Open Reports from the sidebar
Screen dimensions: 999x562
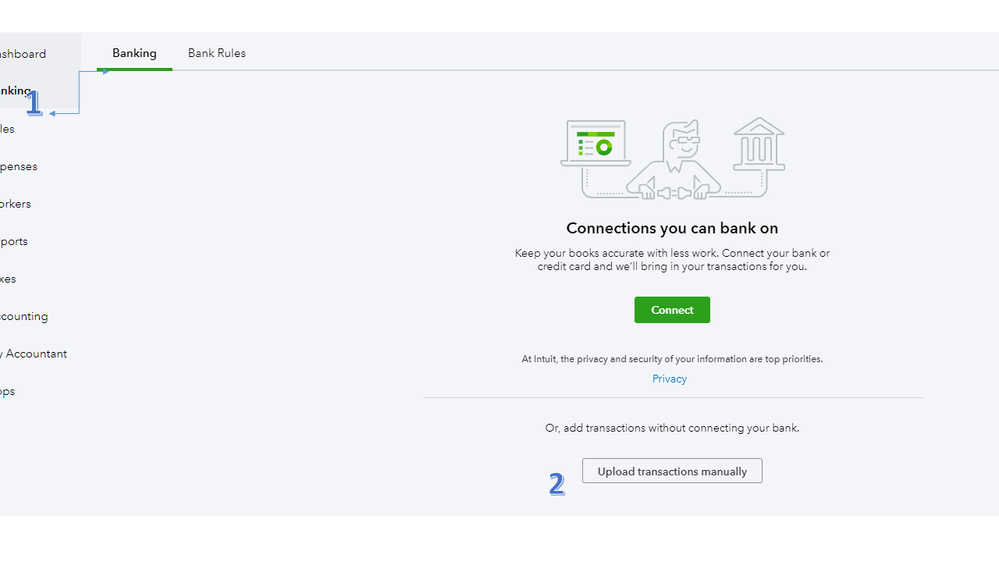[14, 241]
